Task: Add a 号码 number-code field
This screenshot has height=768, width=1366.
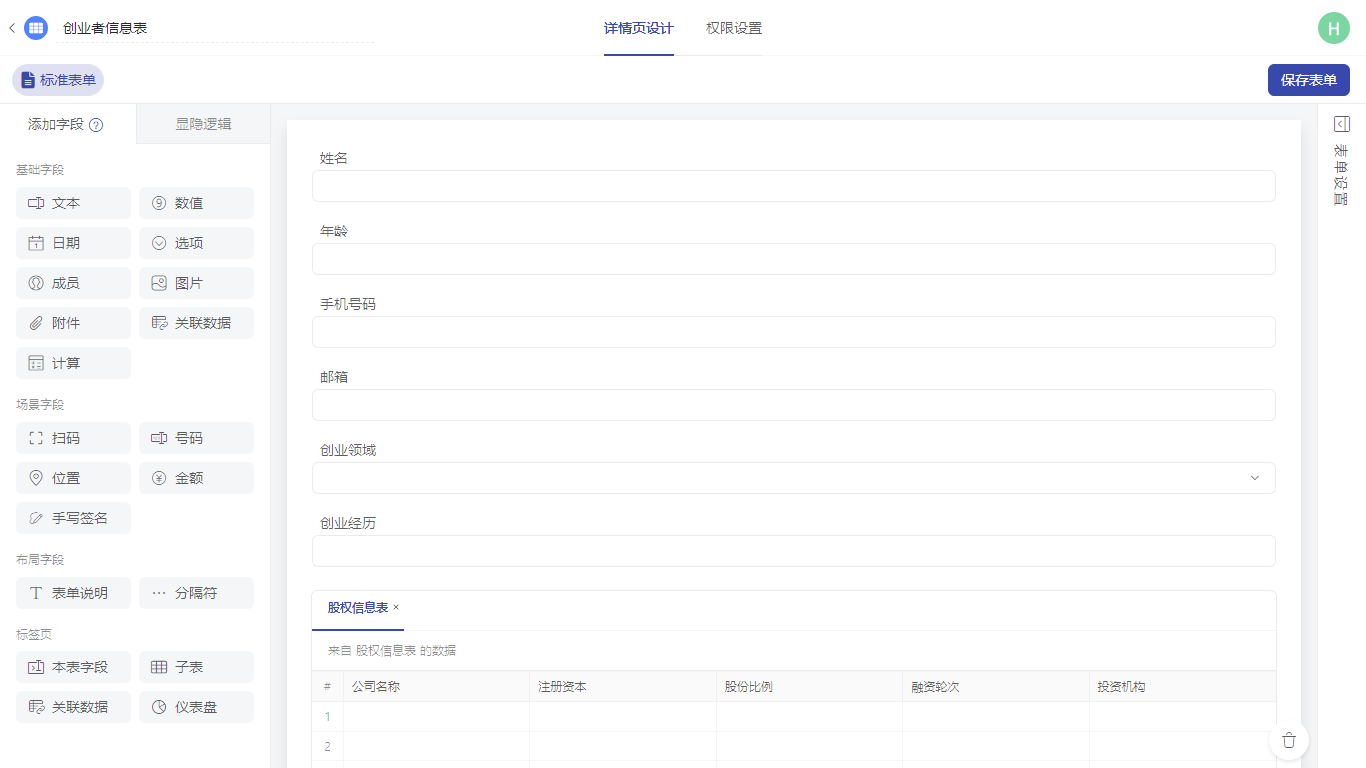Action: tap(196, 438)
